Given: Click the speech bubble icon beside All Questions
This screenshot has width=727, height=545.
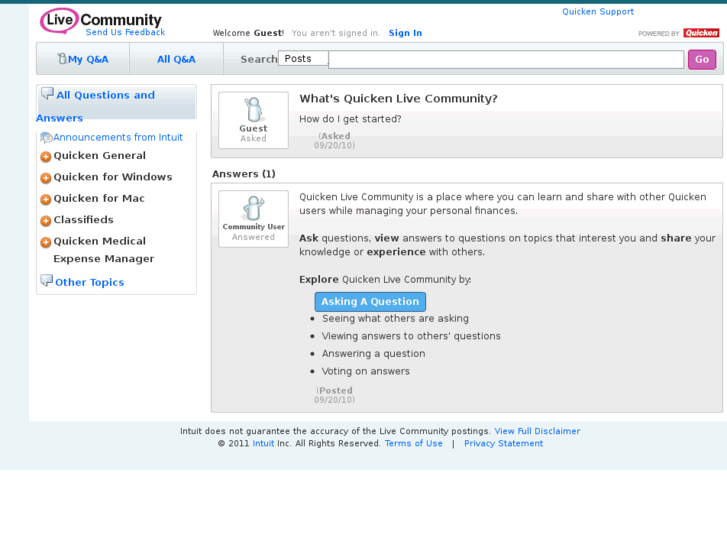Looking at the screenshot, I should [47, 94].
